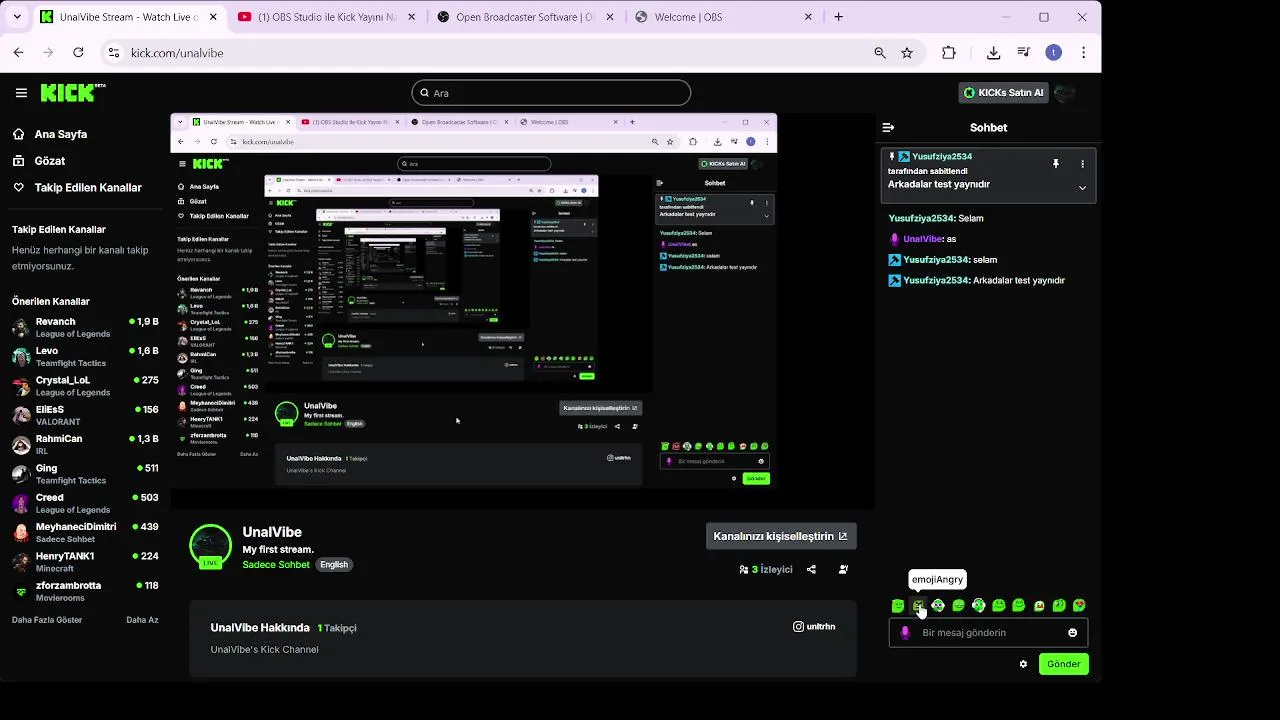
Task: Click the Gözat browse icon
Action: (18, 161)
